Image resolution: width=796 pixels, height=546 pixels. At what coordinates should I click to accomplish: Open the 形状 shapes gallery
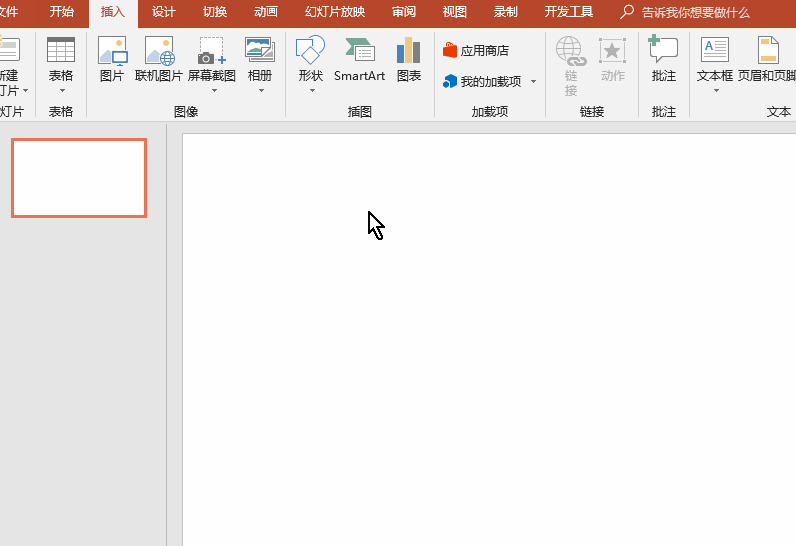pyautogui.click(x=310, y=50)
